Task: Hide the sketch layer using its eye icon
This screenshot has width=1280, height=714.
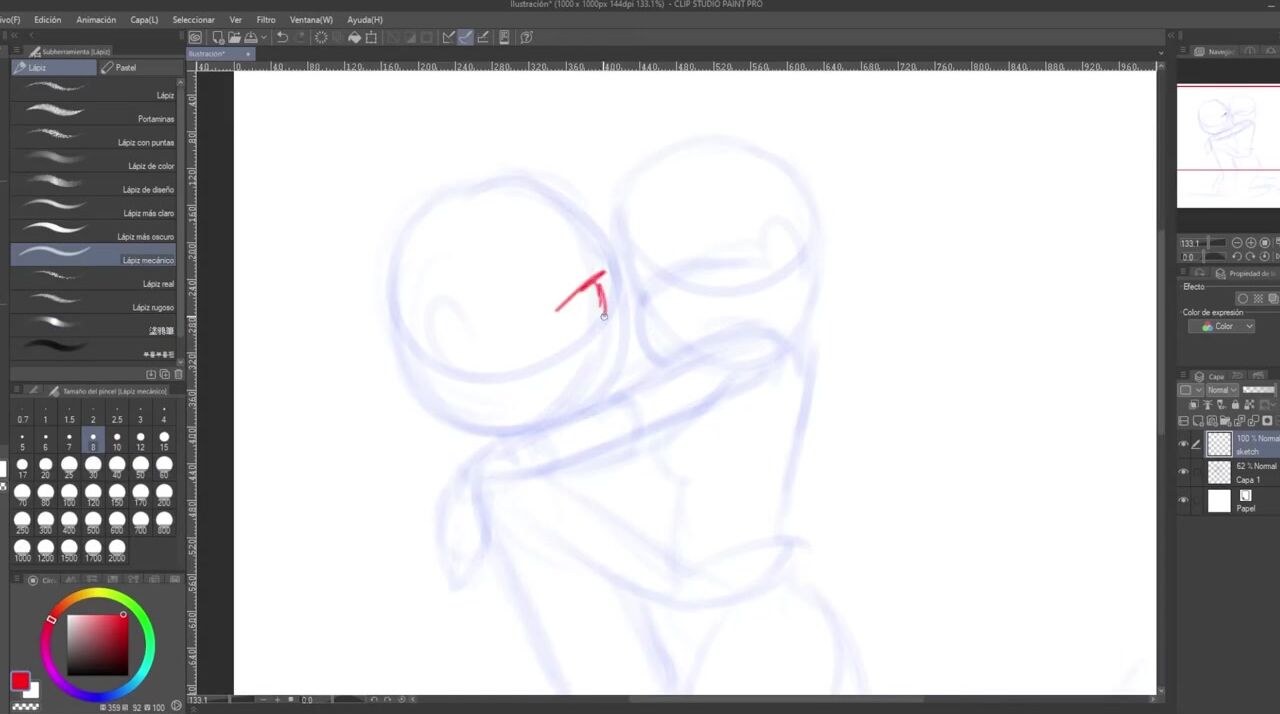Action: click(x=1184, y=444)
